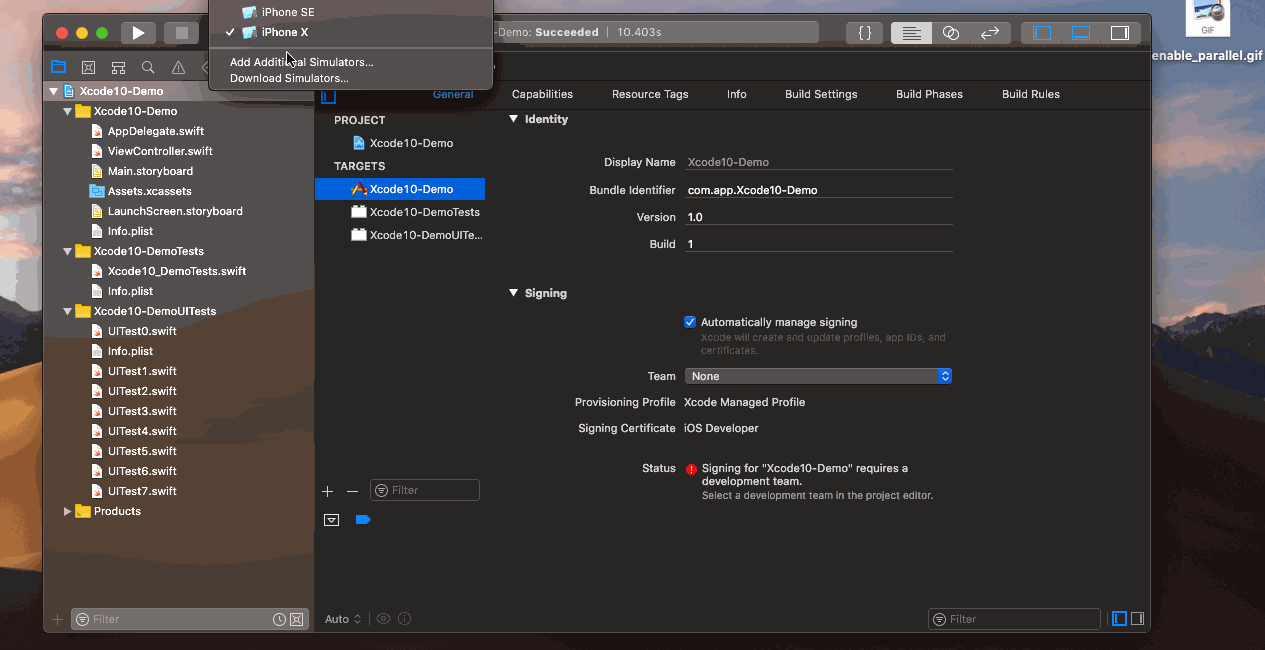Collapse the Xcode10-Demo source group
This screenshot has height=650, width=1265.
click(x=67, y=111)
